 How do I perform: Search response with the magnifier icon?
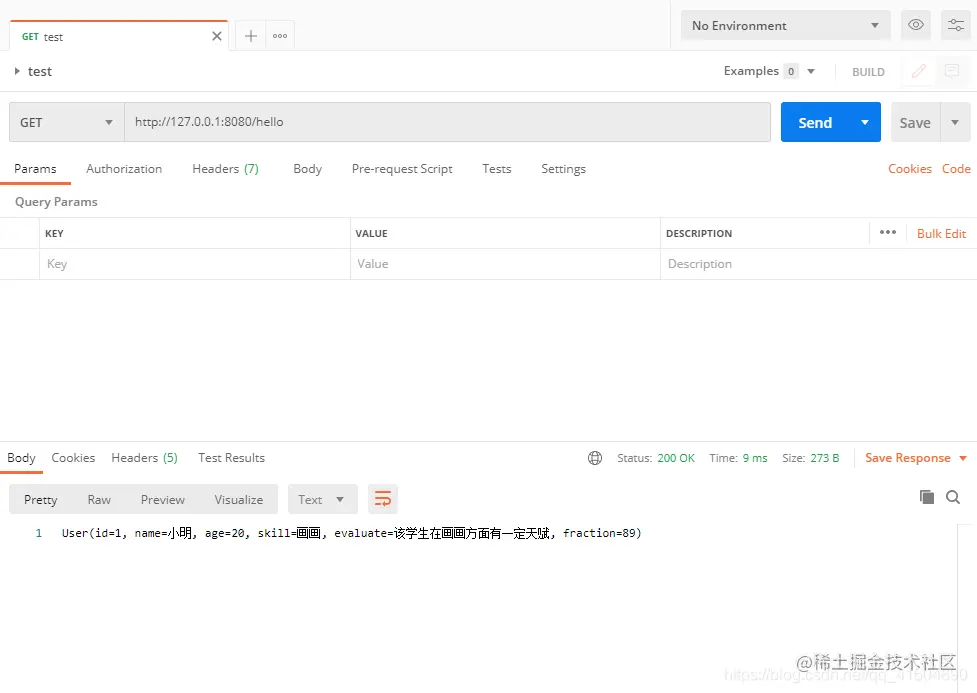(x=953, y=496)
